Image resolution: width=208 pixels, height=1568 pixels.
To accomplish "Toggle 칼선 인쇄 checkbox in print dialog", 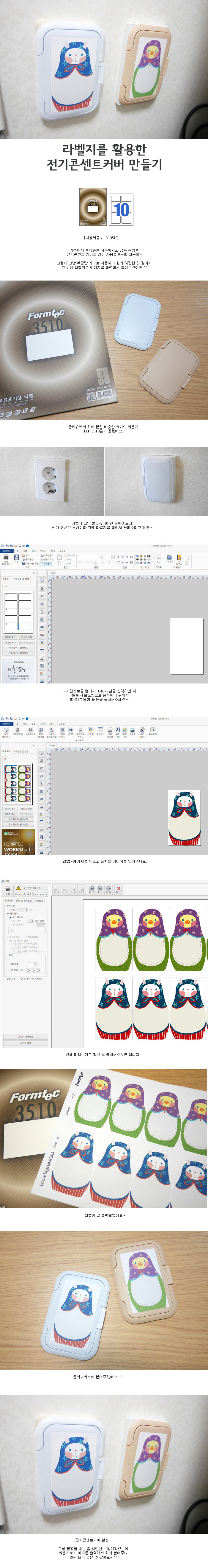I will [5, 979].
